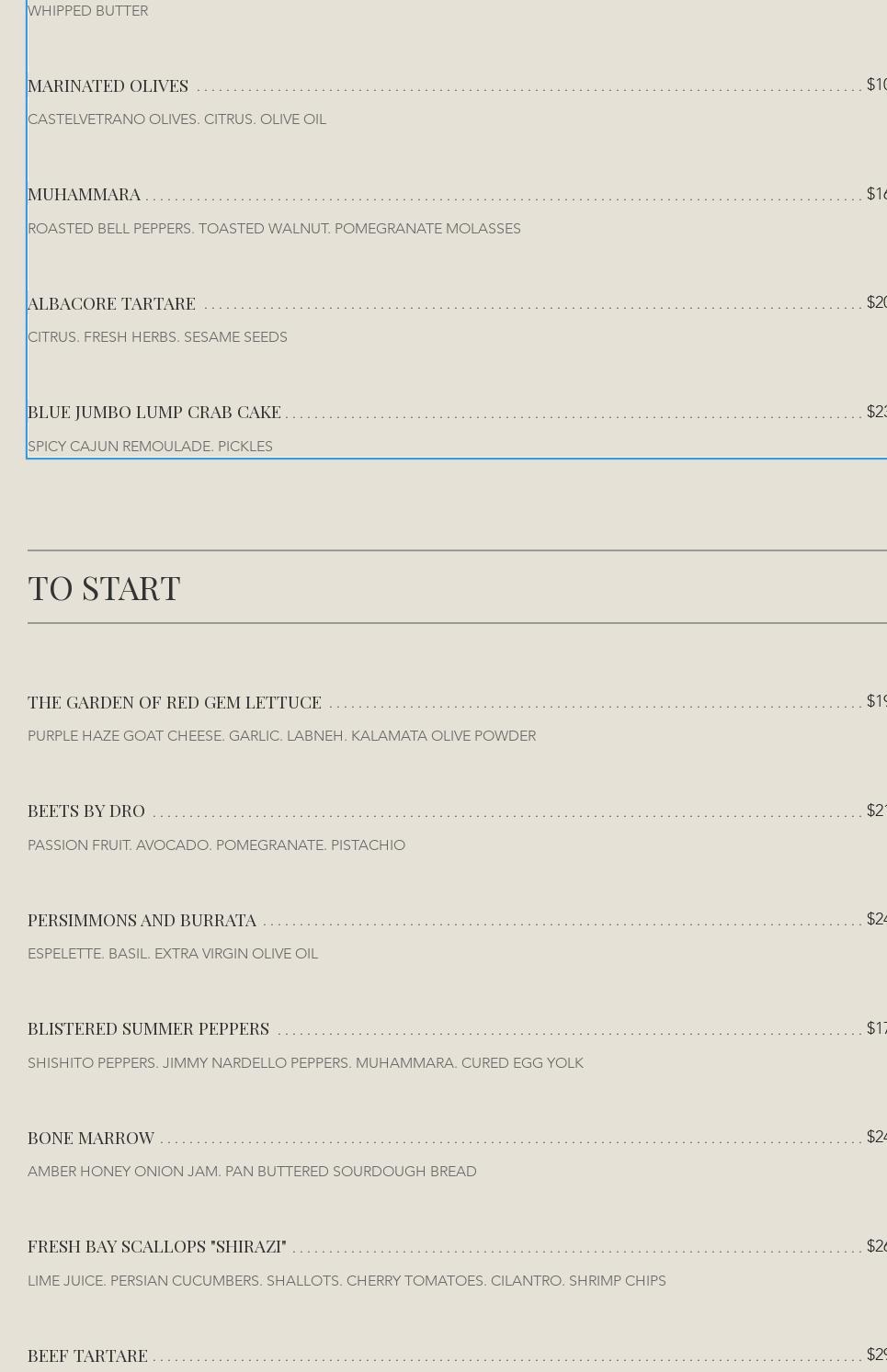Click The Garden of Red Gem Lettuce title

(174, 703)
